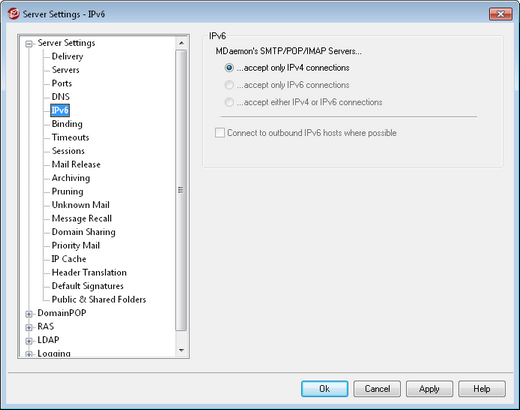Screen dimensions: 520x410
Task: Choose accept either IPv4 or IPv6 connections
Action: [x=229, y=102]
